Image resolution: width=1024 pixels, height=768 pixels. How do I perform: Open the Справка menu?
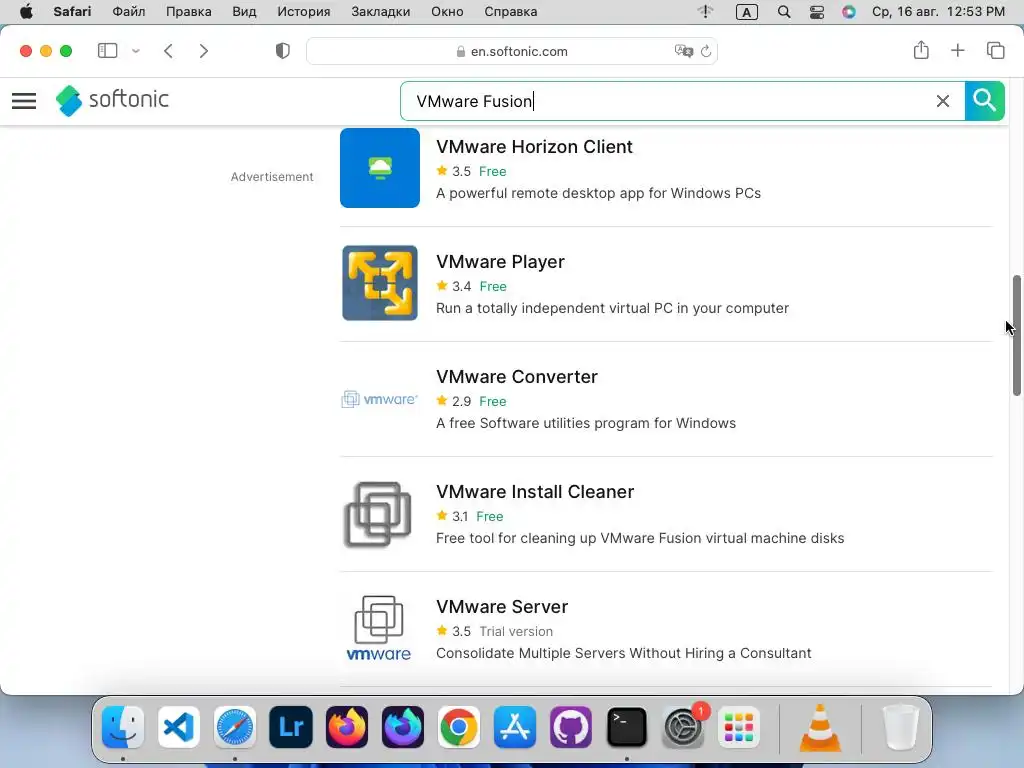511,12
